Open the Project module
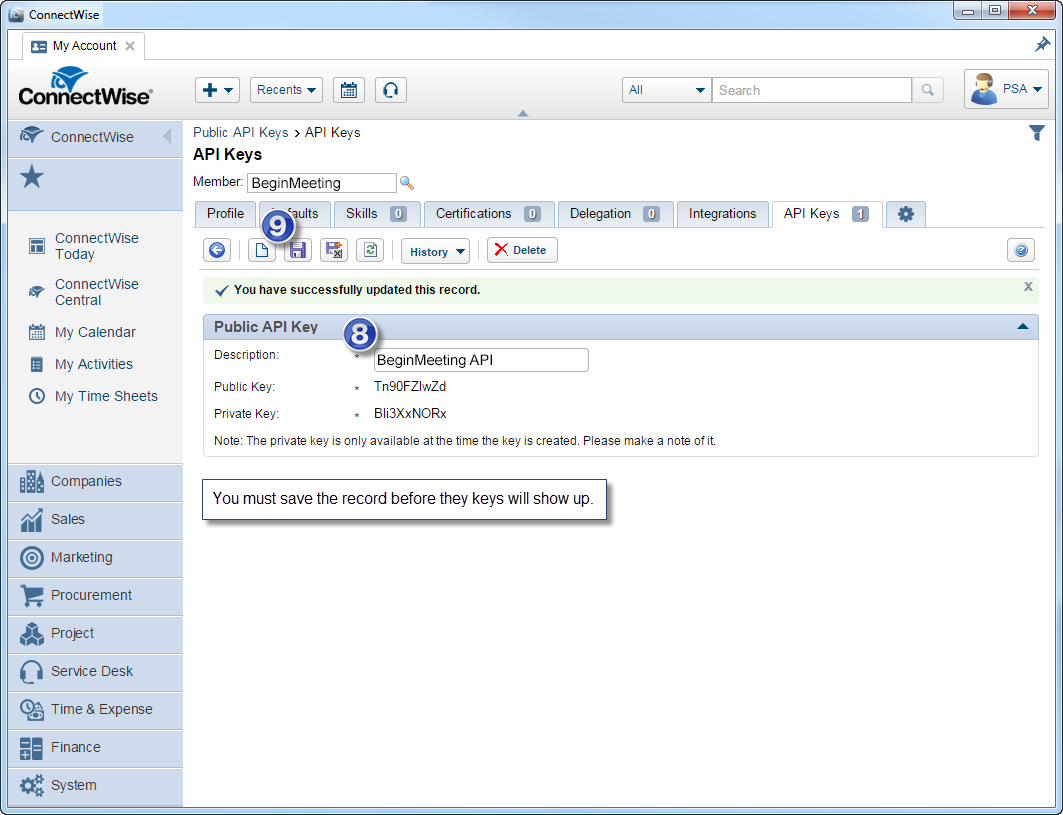 (x=96, y=634)
